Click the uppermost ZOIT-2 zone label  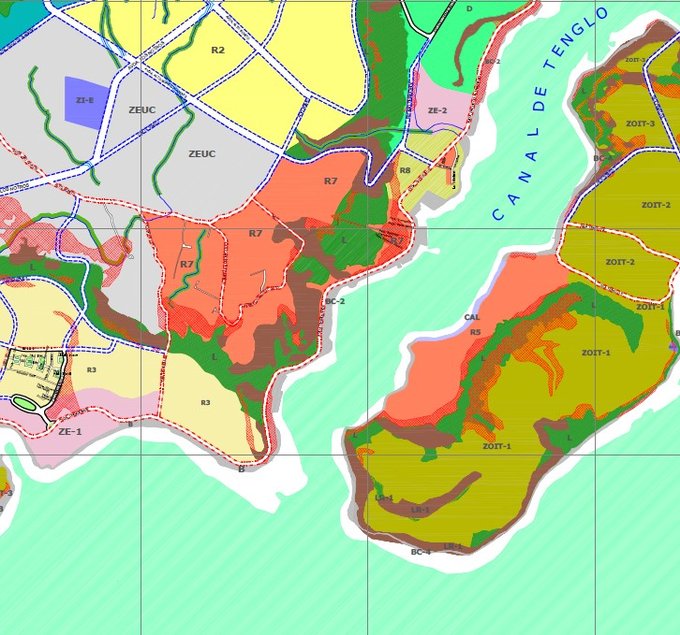pyautogui.click(x=656, y=205)
